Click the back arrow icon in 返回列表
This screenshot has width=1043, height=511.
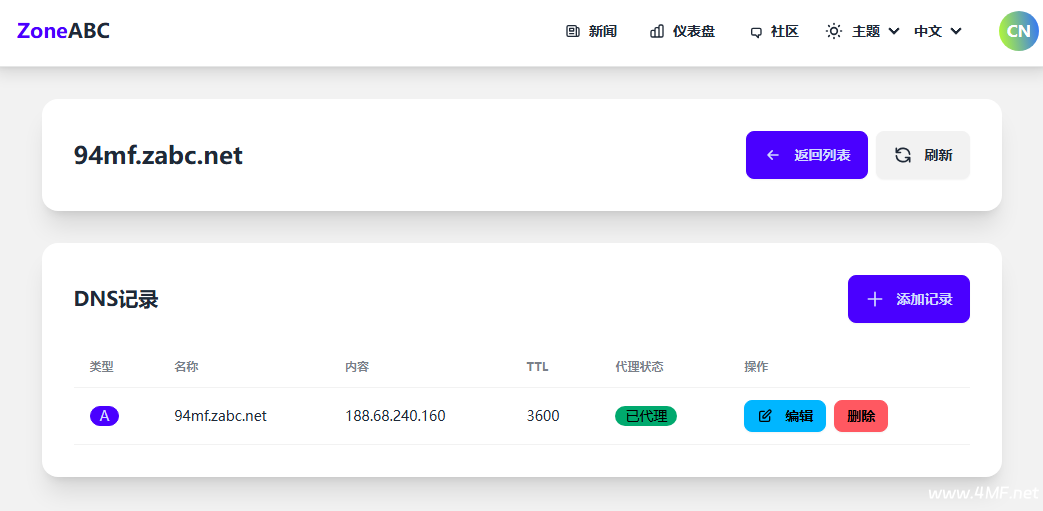tap(772, 155)
